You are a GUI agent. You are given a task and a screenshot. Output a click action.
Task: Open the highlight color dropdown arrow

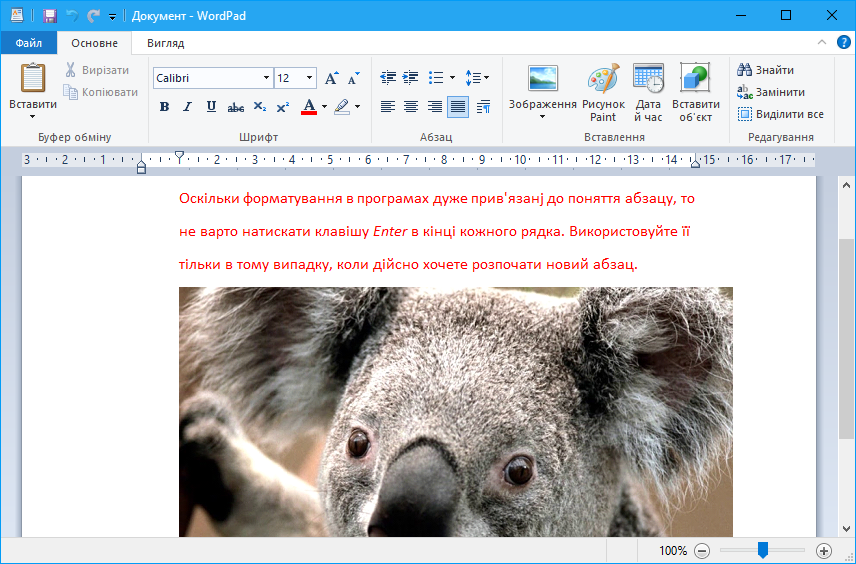(x=358, y=106)
